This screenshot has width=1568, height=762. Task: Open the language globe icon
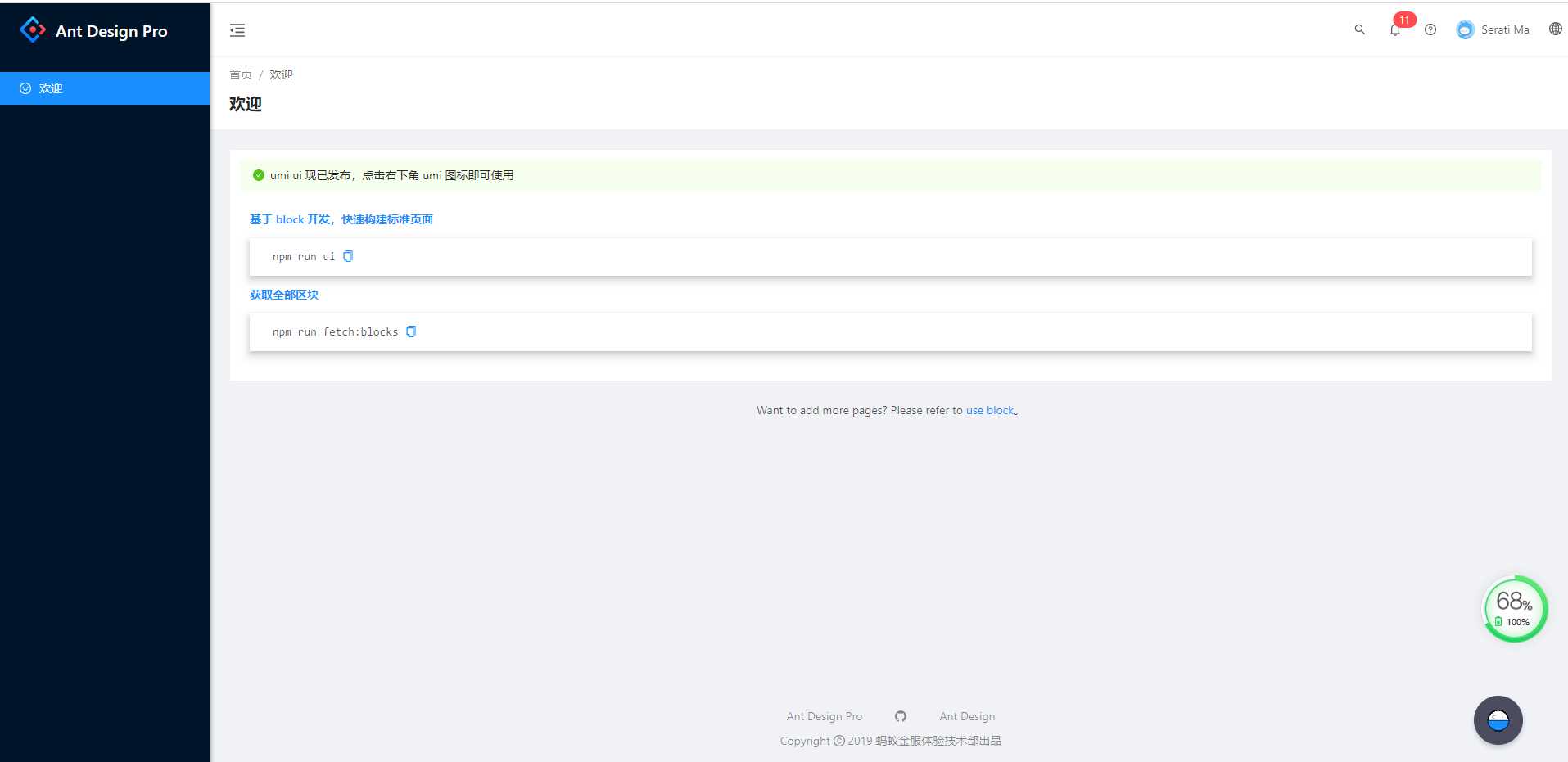(1556, 29)
